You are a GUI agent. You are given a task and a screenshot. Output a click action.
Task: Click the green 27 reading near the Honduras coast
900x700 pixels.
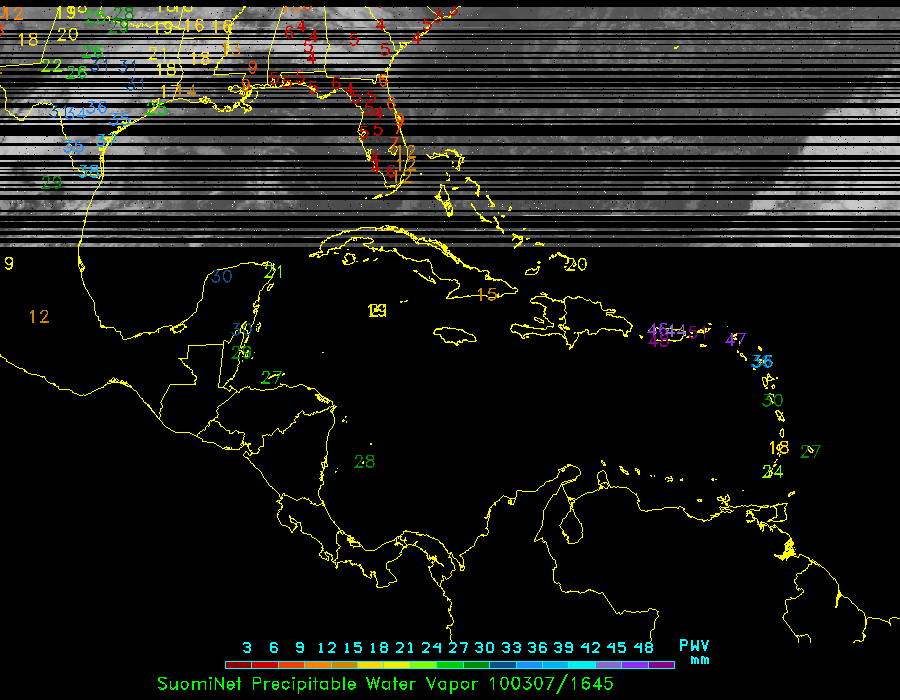click(271, 378)
